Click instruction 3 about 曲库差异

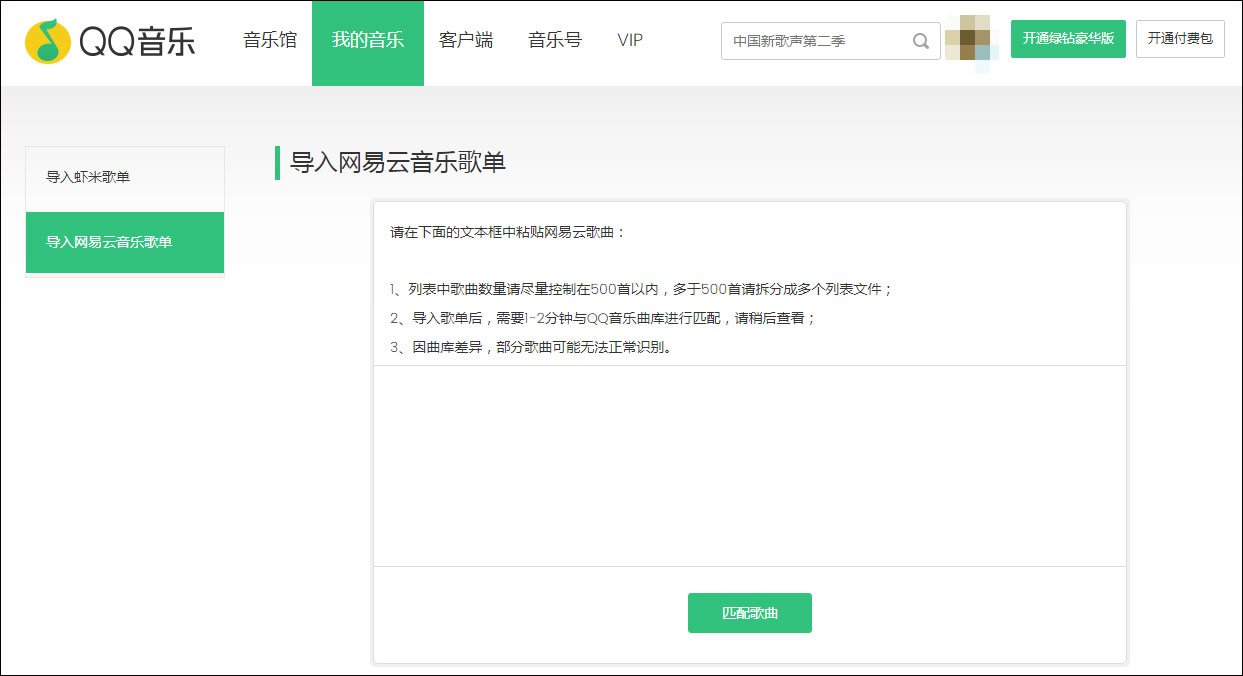pyautogui.click(x=530, y=348)
